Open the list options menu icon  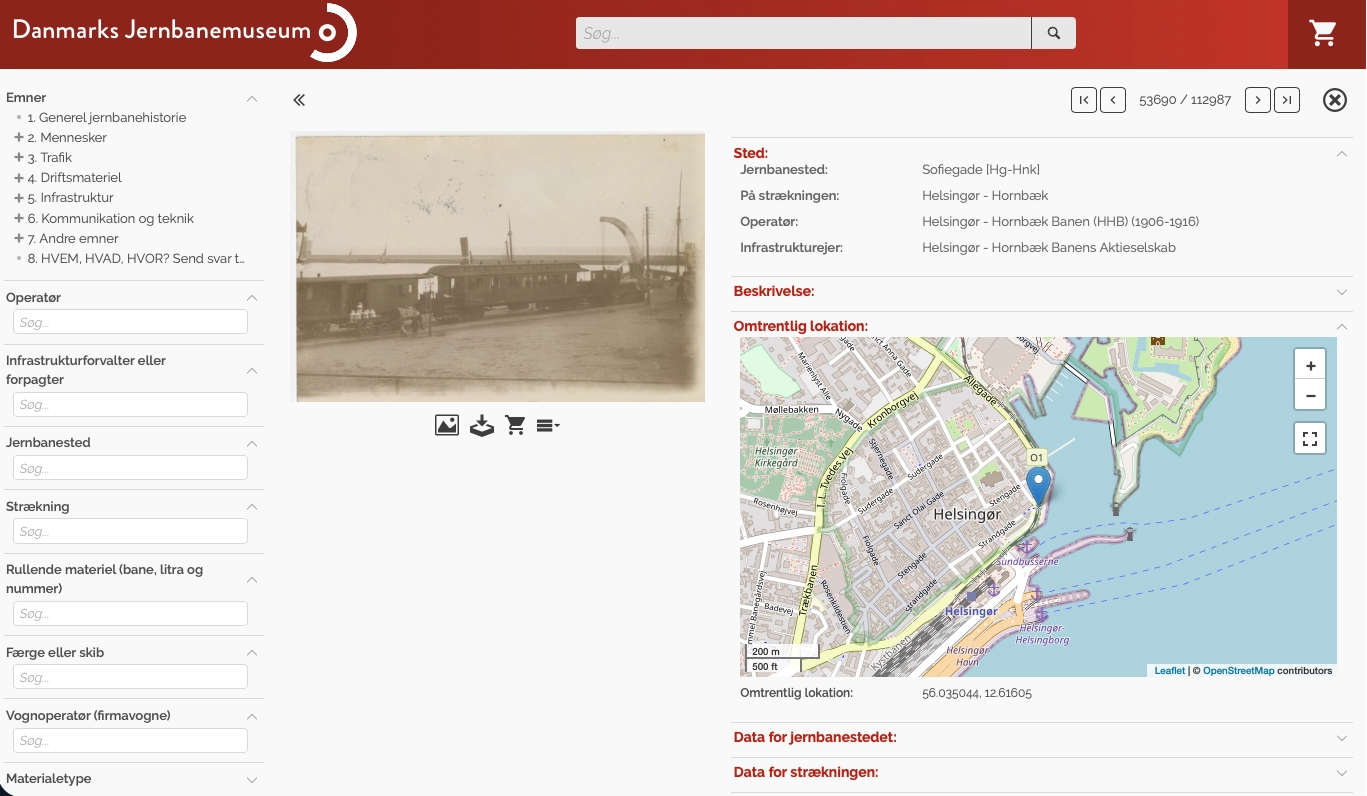[x=548, y=425]
